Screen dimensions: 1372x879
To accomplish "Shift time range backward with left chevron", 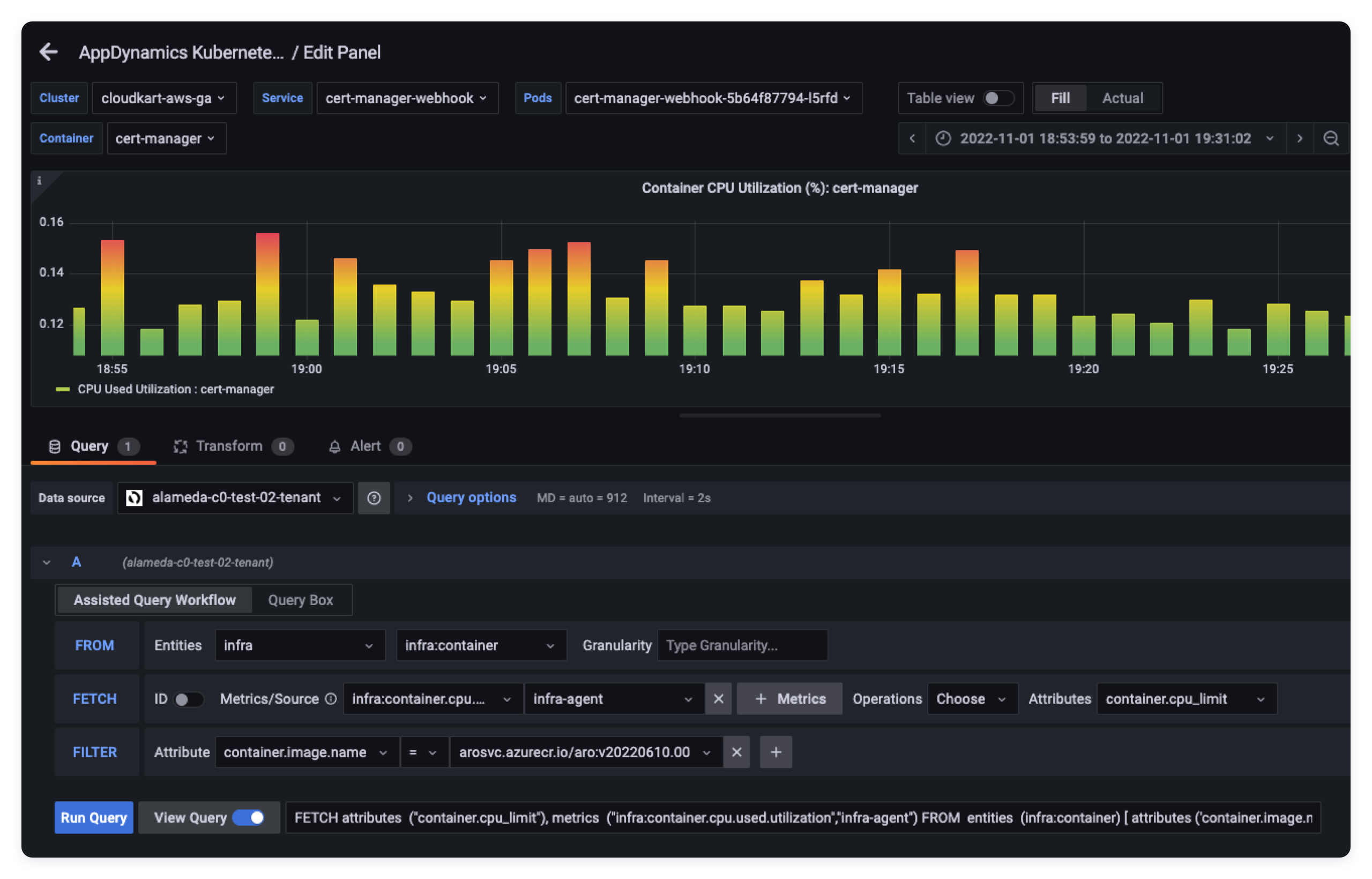I will (x=912, y=139).
